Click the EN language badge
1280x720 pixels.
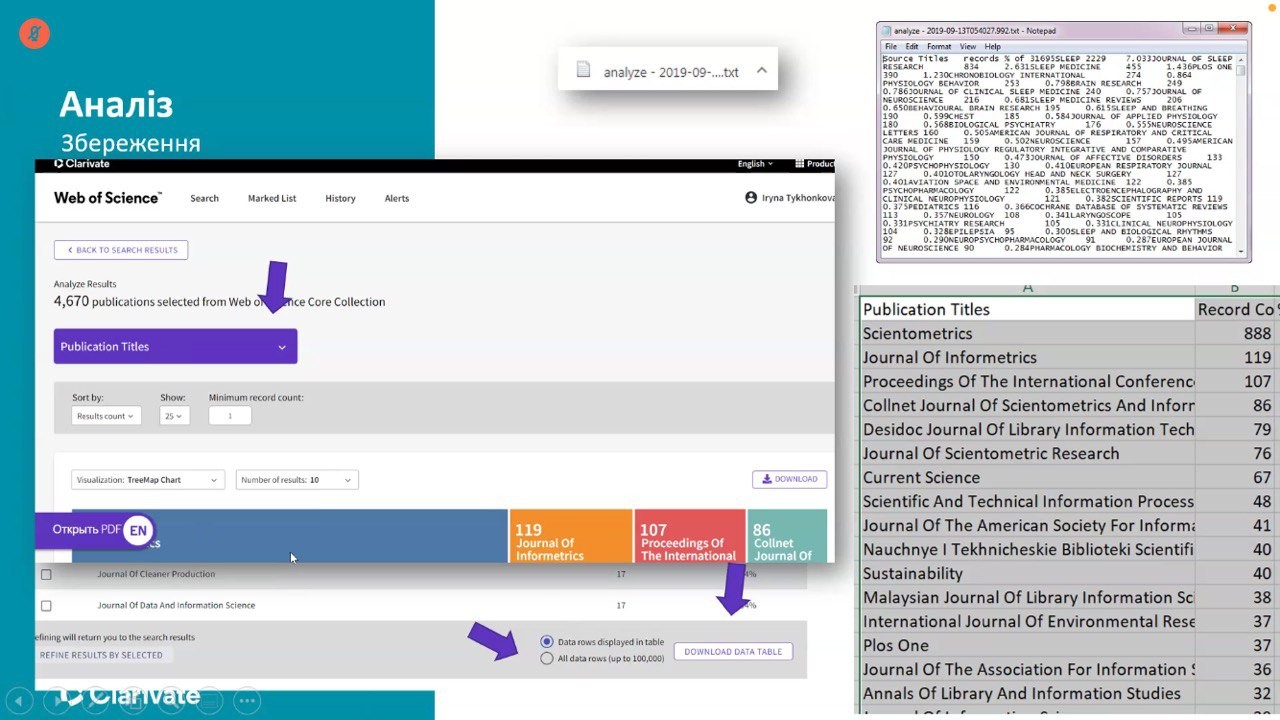[138, 531]
